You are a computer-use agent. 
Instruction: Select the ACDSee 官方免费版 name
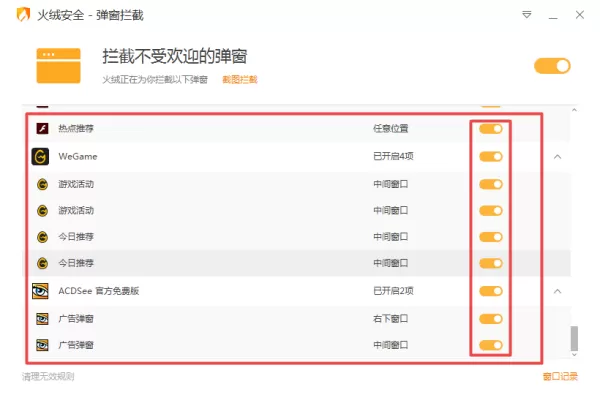tap(99, 291)
